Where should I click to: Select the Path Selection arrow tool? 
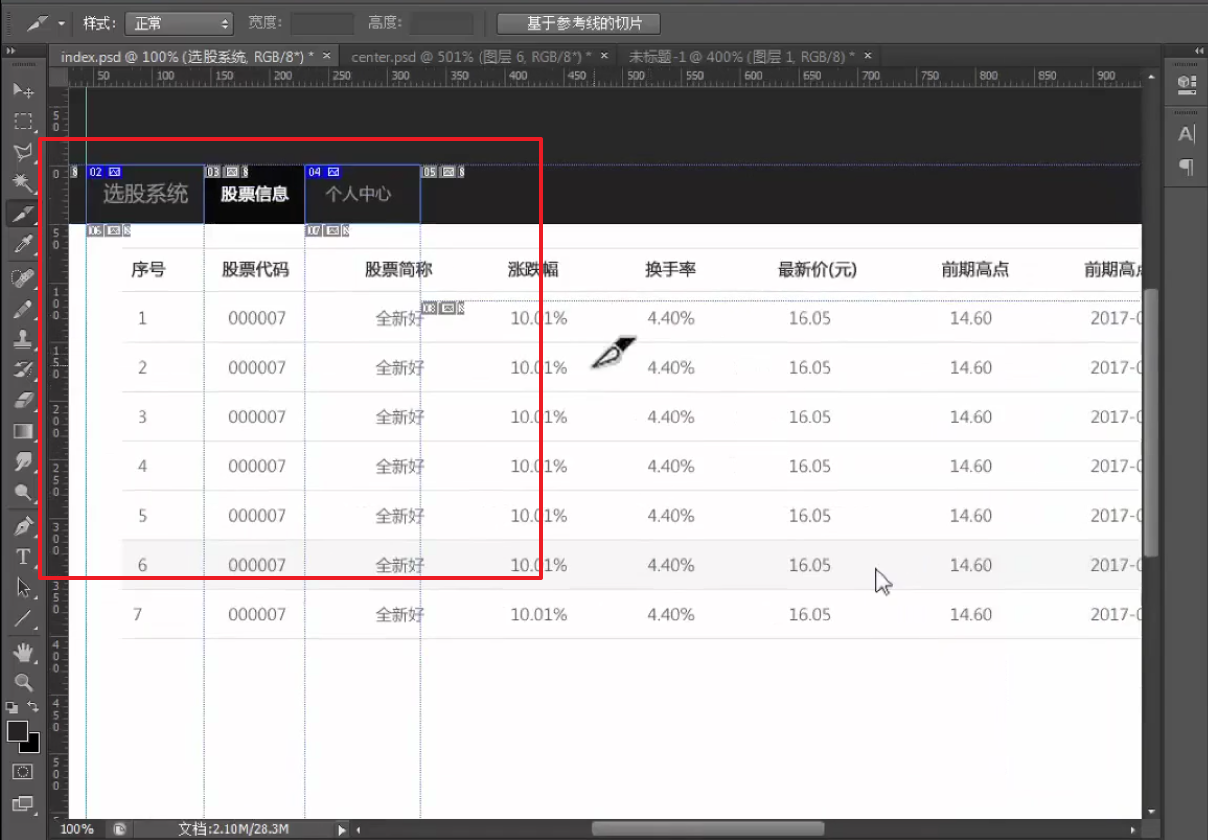tap(23, 587)
